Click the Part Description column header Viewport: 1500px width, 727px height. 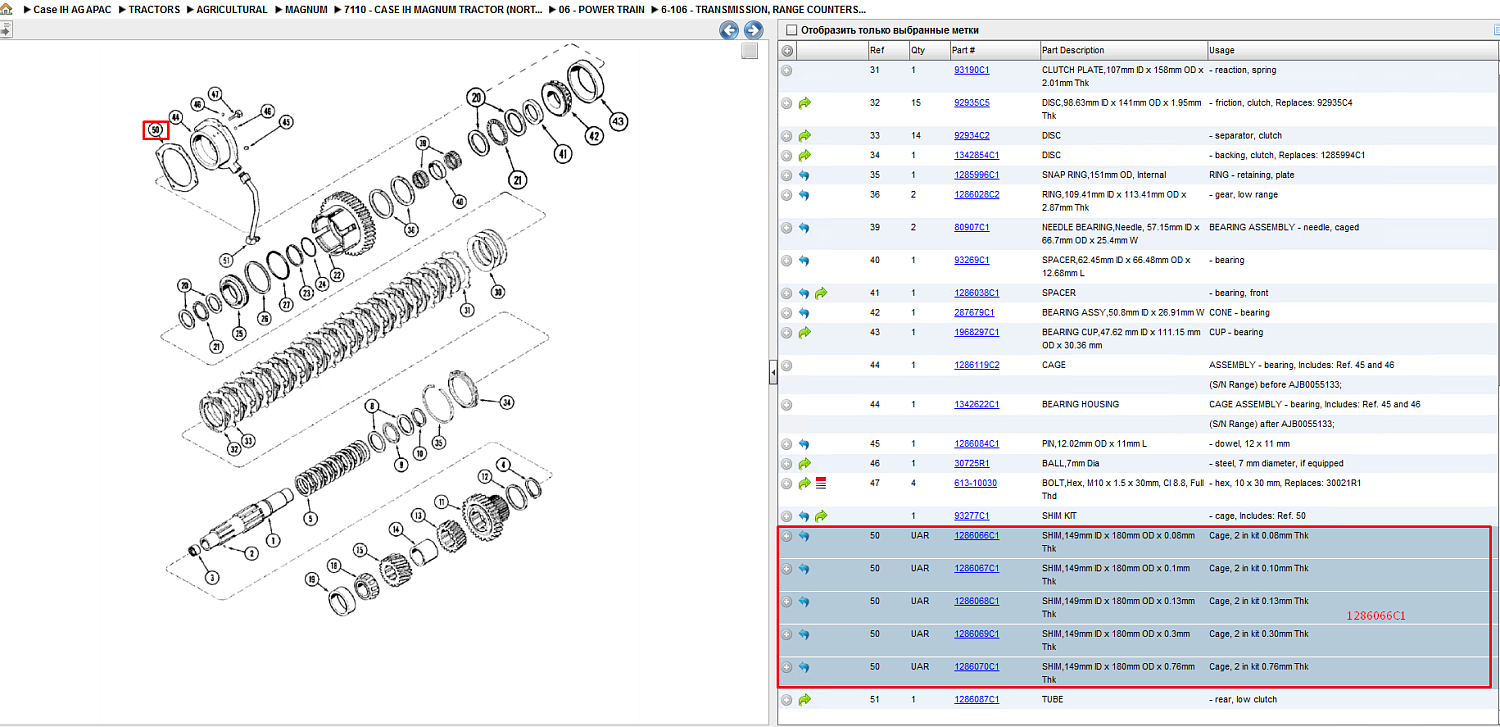tap(1122, 51)
